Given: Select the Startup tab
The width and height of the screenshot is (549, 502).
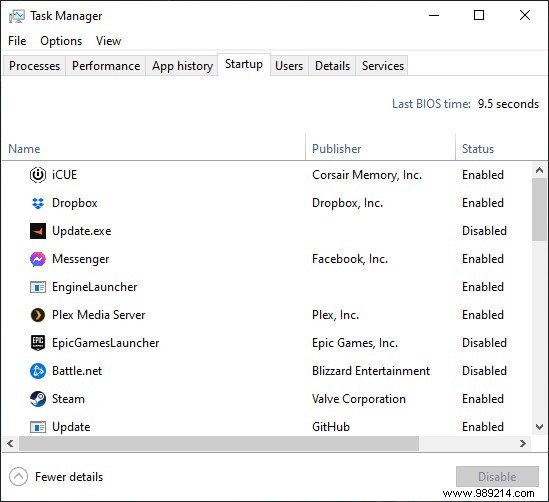Looking at the screenshot, I should (244, 64).
